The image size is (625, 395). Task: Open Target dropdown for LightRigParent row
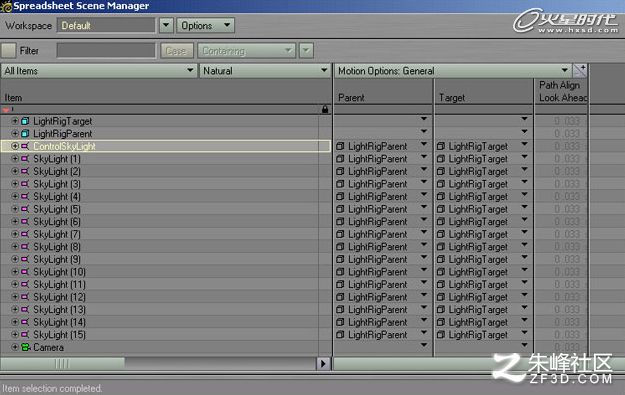pos(524,132)
